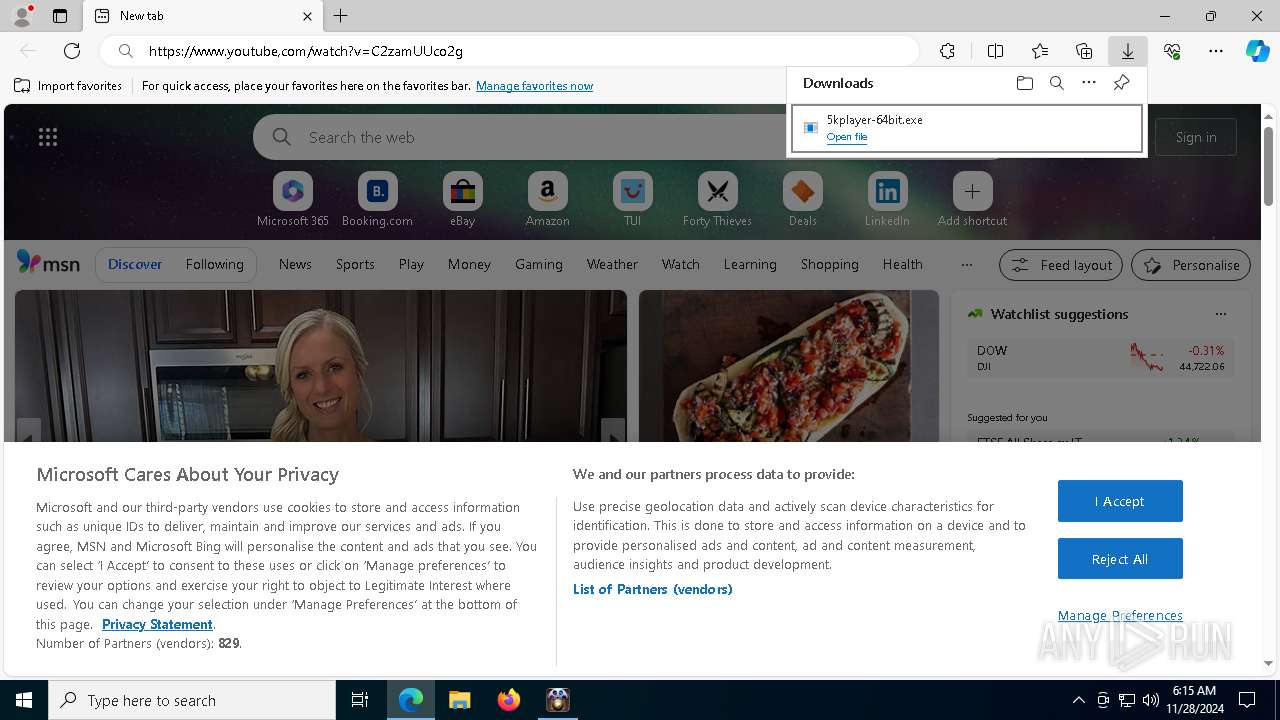This screenshot has height=720, width=1280.
Task: Open File Explorer from the taskbar
Action: [459, 700]
